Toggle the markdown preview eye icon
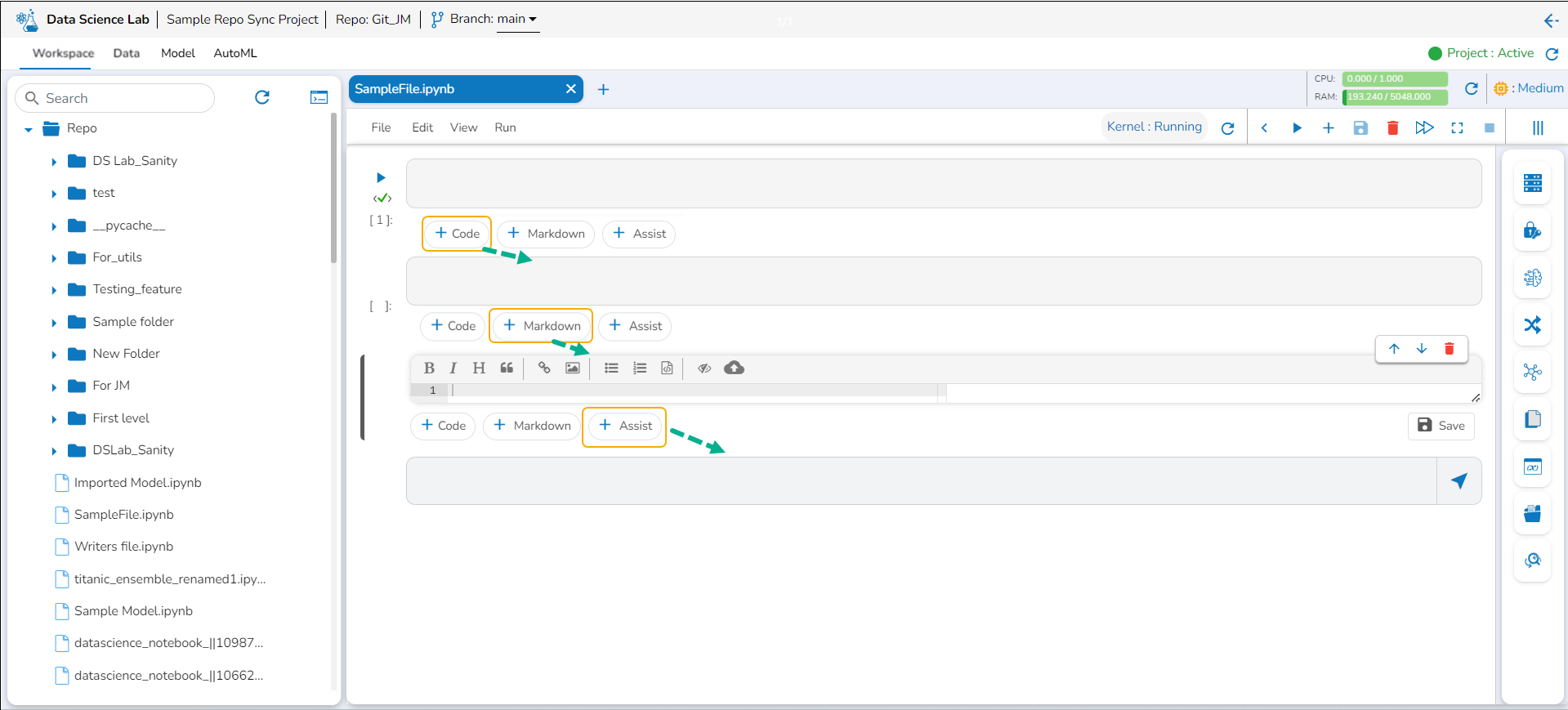This screenshot has width=1568, height=710. pos(704,368)
